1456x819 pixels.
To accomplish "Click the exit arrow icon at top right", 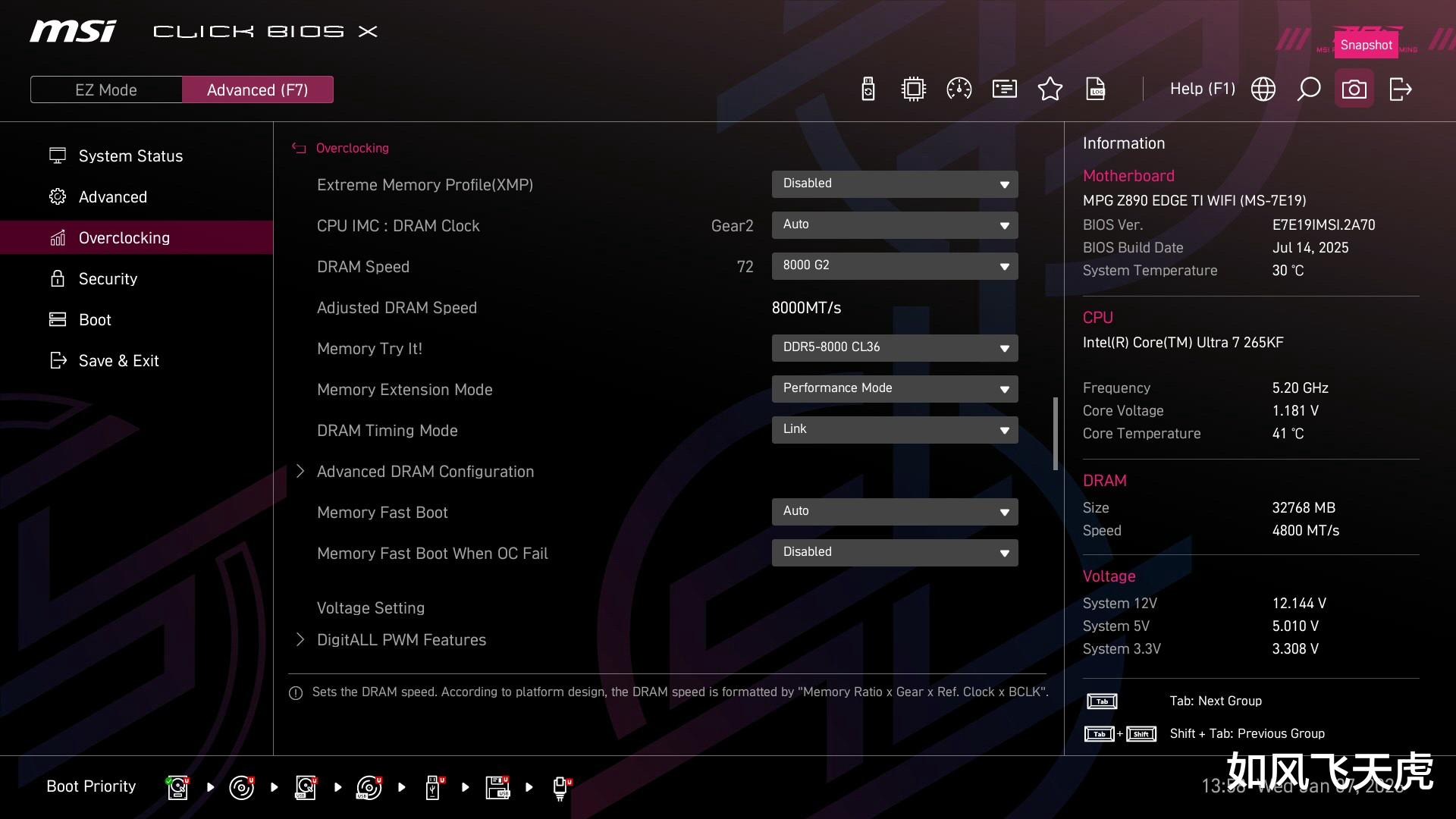I will [1400, 89].
